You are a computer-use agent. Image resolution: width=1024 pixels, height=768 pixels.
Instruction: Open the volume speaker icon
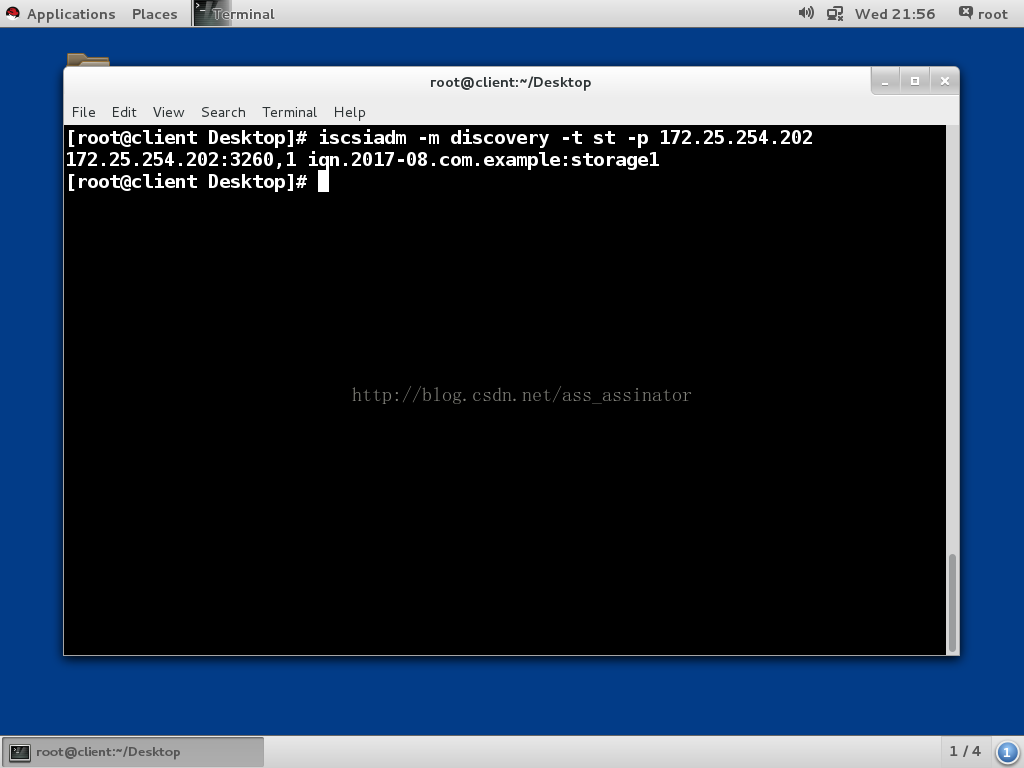tap(806, 13)
